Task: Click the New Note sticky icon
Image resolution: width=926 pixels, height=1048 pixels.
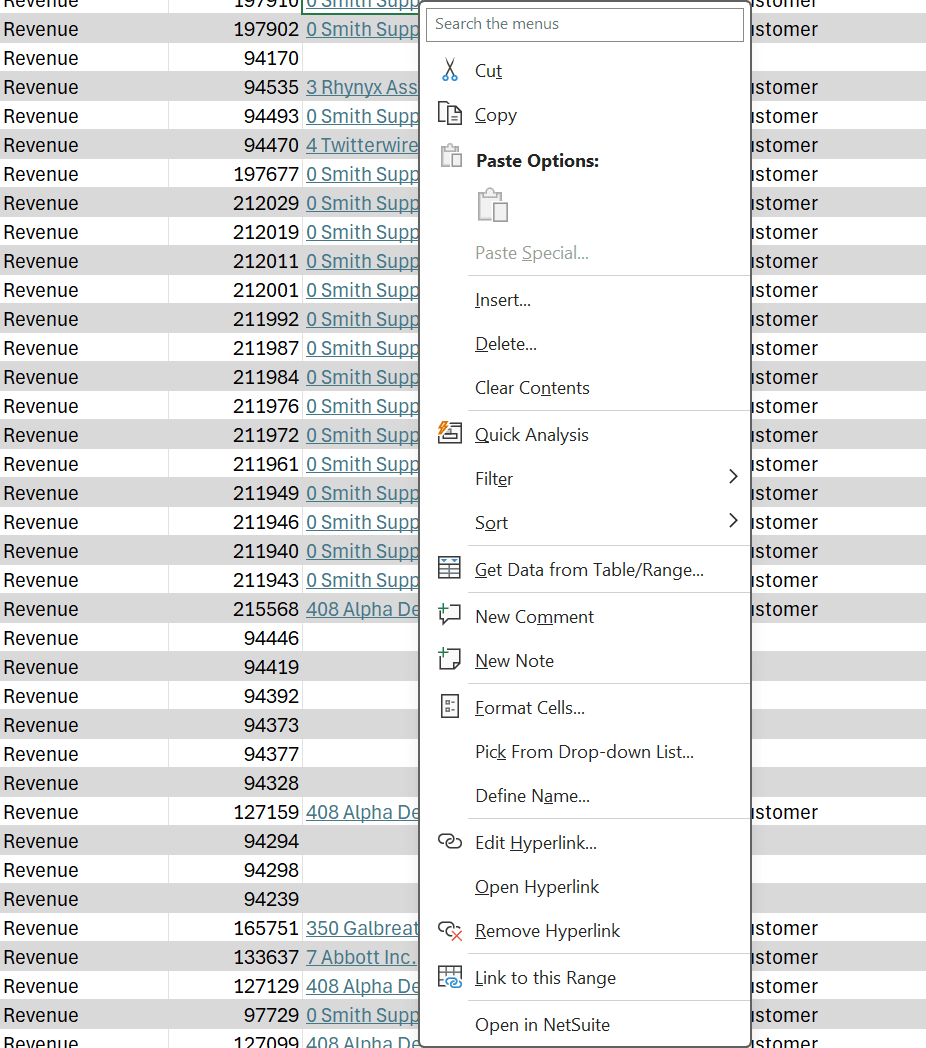Action: coord(449,659)
